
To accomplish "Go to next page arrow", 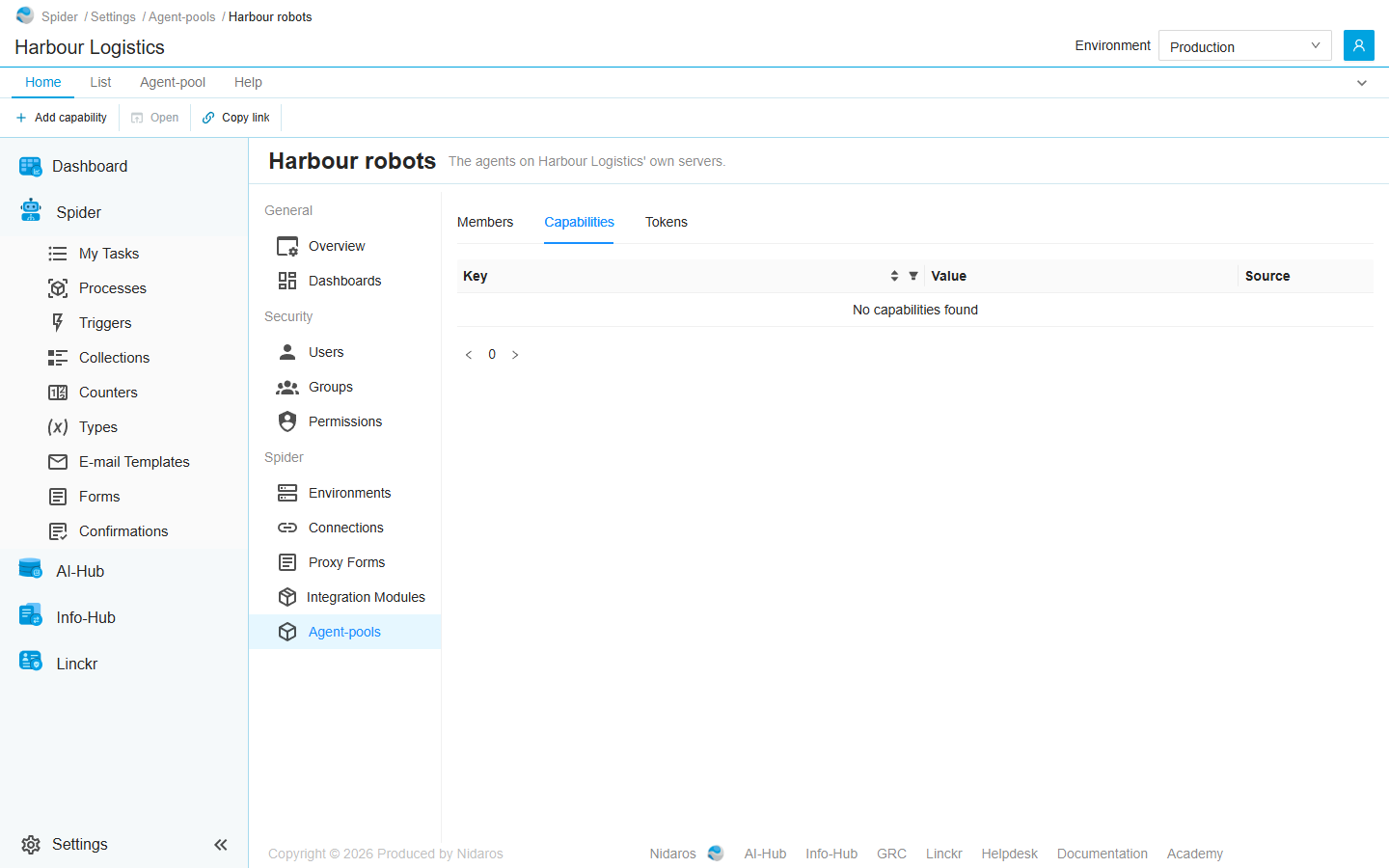I will tap(515, 355).
